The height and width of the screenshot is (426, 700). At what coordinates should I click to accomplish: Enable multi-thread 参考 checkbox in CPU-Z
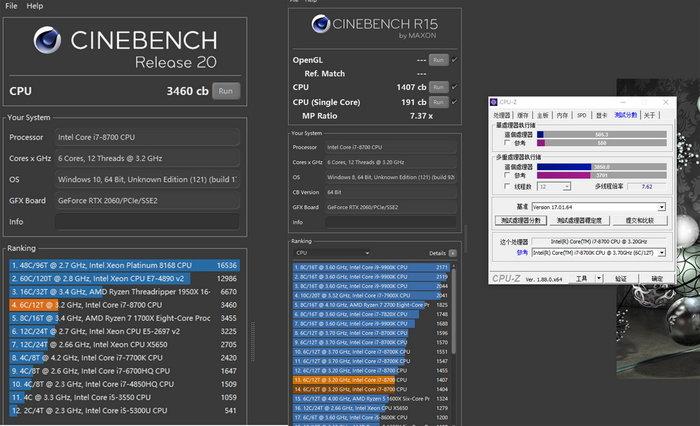pyautogui.click(x=507, y=175)
